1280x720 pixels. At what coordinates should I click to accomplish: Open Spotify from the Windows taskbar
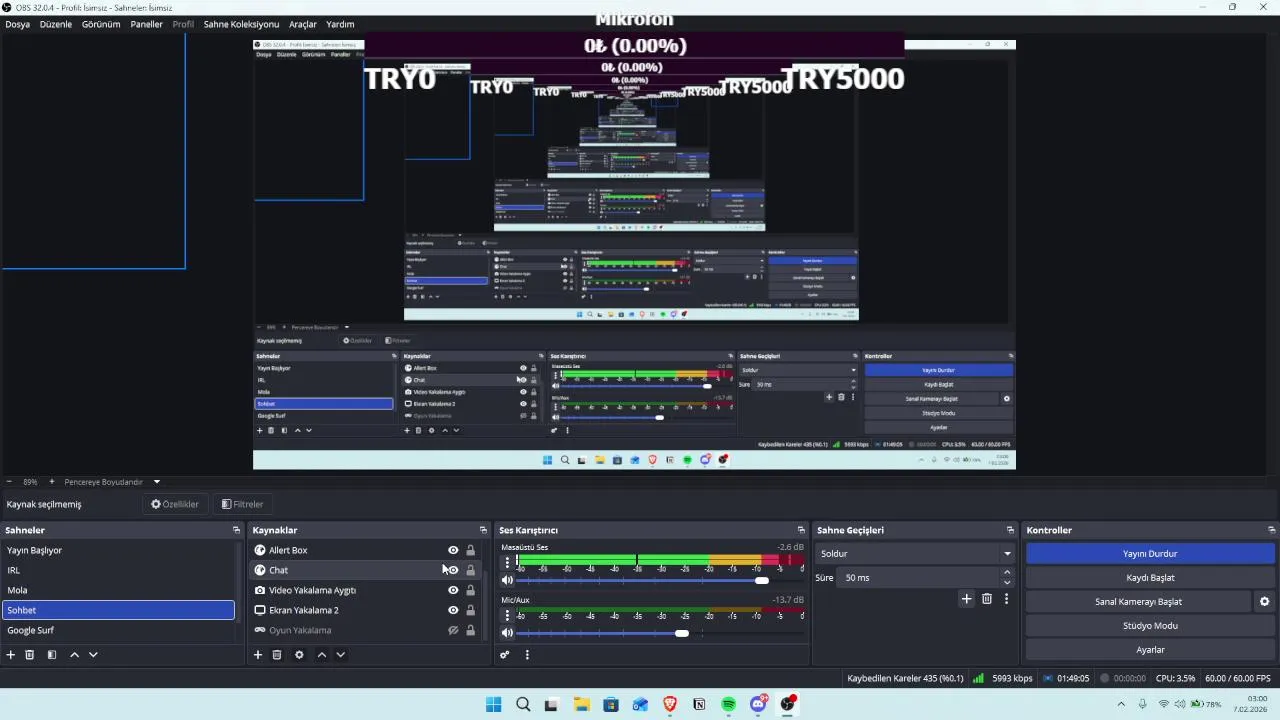click(x=729, y=704)
